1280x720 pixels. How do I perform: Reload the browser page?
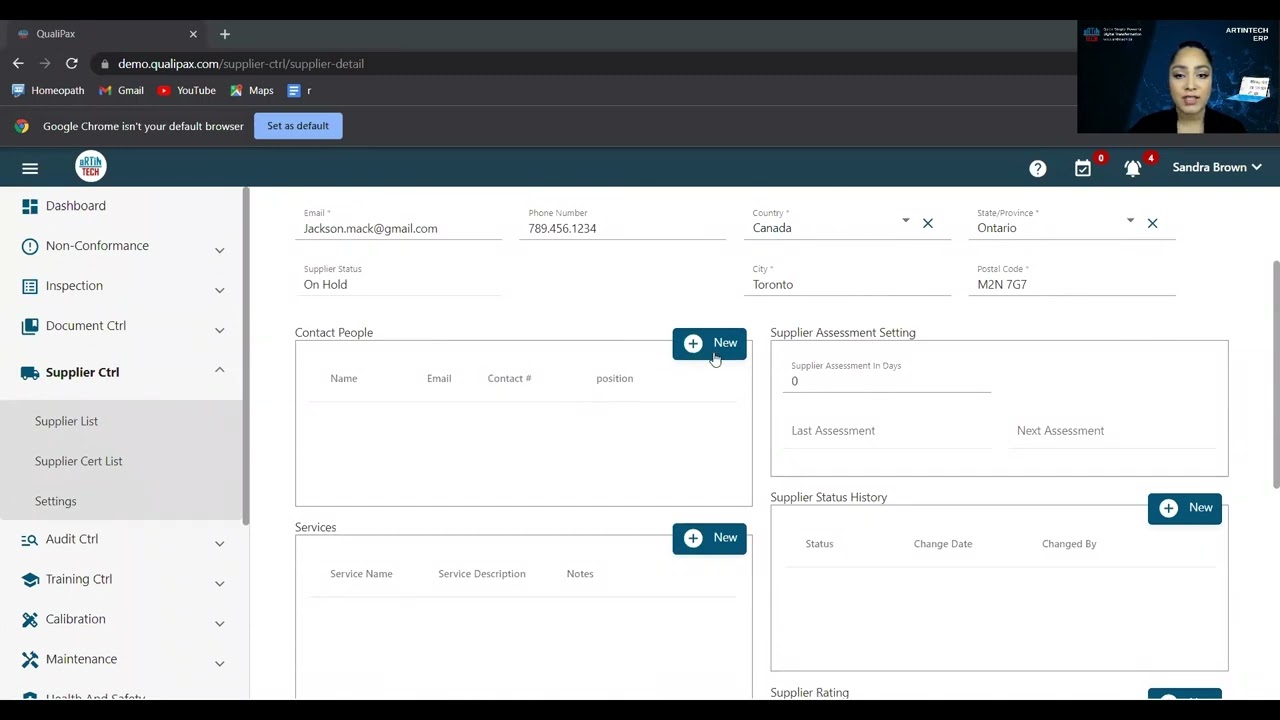(x=72, y=63)
